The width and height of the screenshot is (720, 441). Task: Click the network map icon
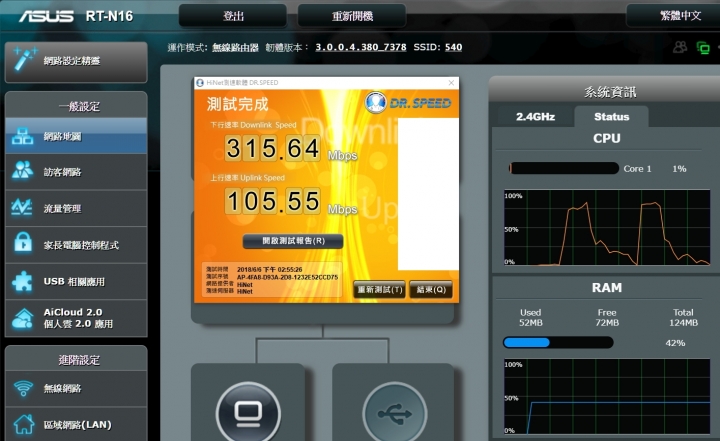click(22, 136)
